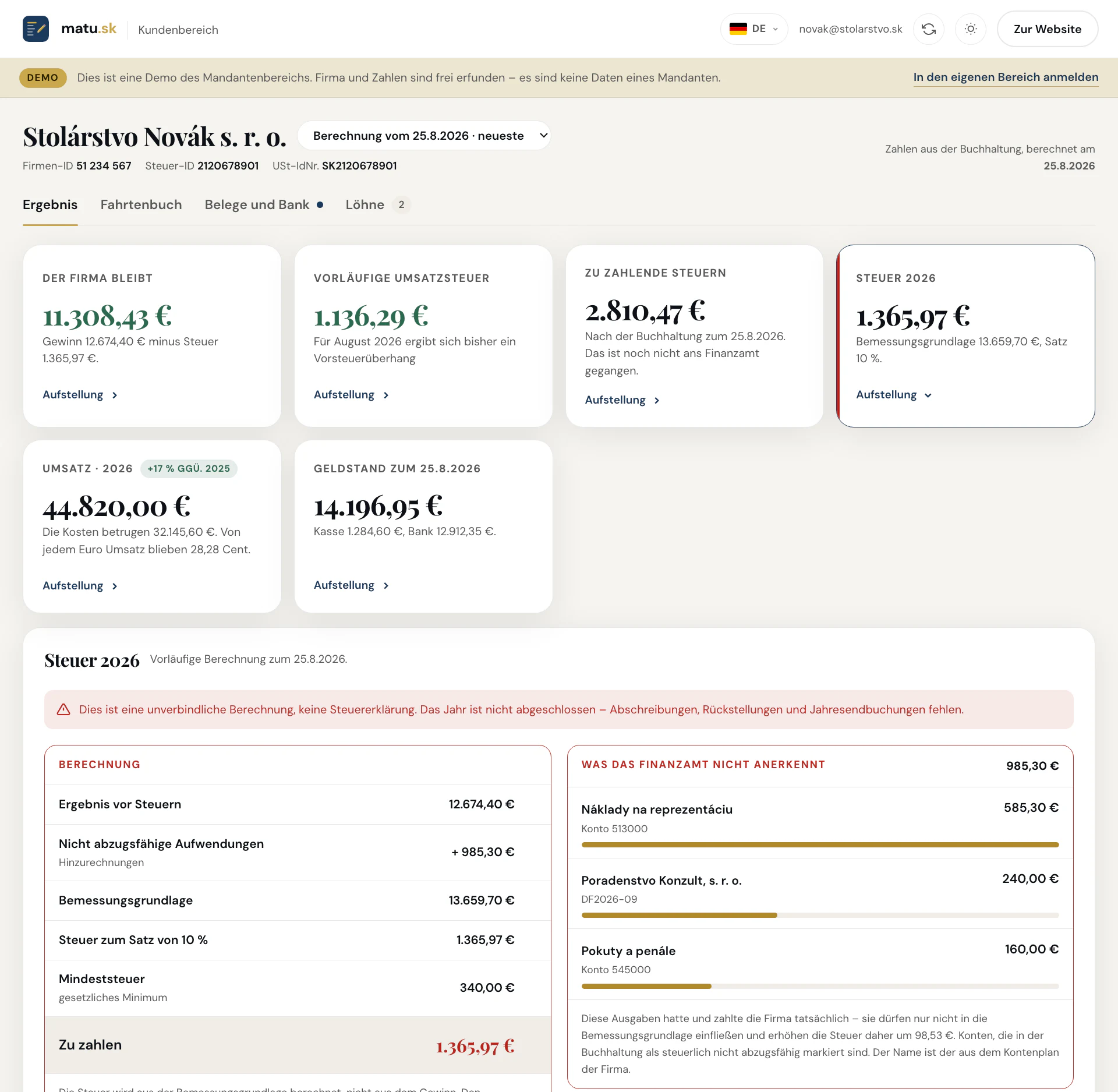This screenshot has width=1118, height=1092.
Task: Click the matu.sk notepad logo icon
Action: pyautogui.click(x=36, y=29)
